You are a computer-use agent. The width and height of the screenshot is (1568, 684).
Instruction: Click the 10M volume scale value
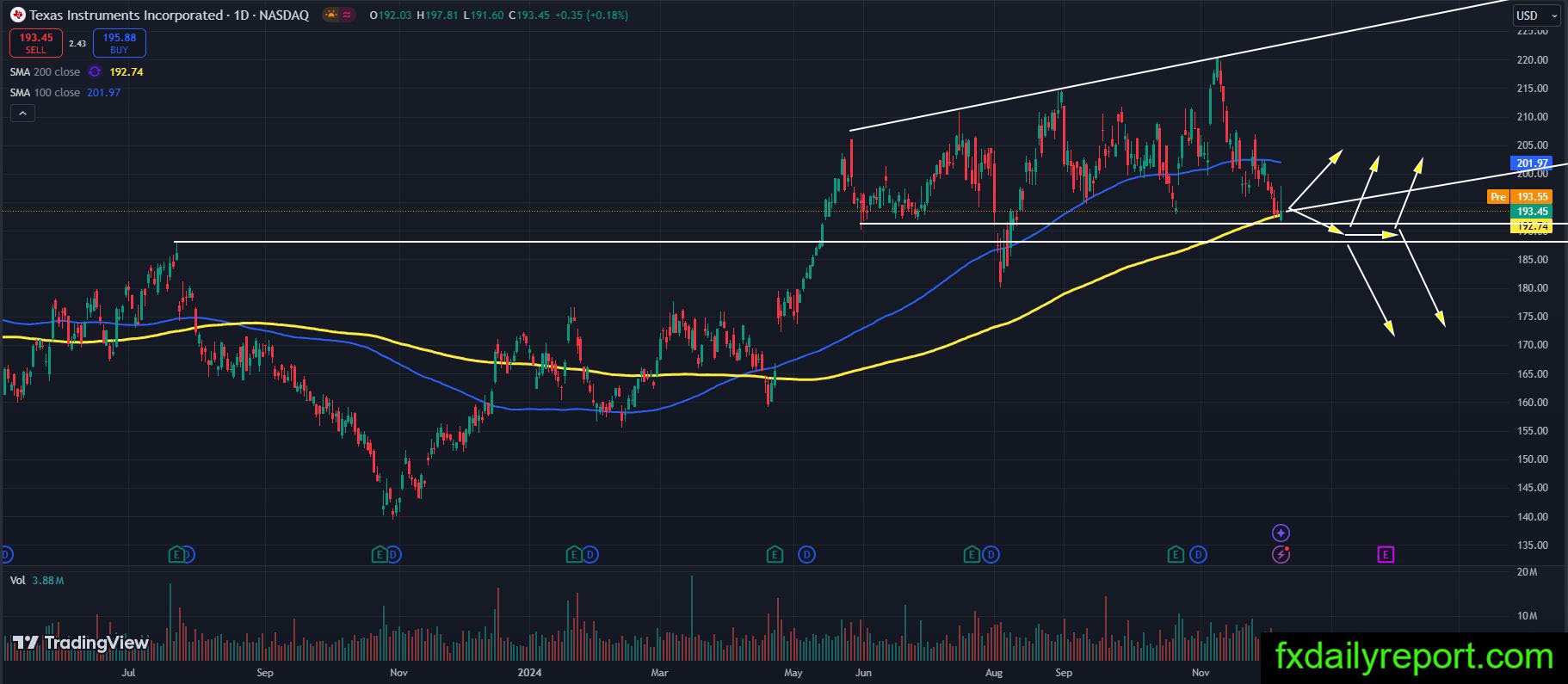click(1528, 616)
